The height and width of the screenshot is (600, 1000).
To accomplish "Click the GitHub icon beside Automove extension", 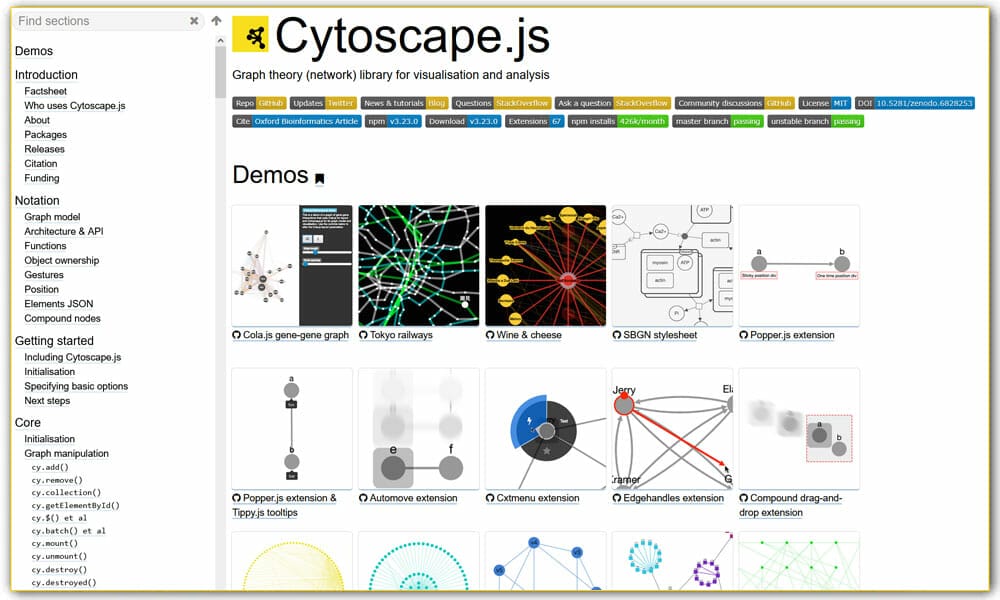I will (364, 498).
